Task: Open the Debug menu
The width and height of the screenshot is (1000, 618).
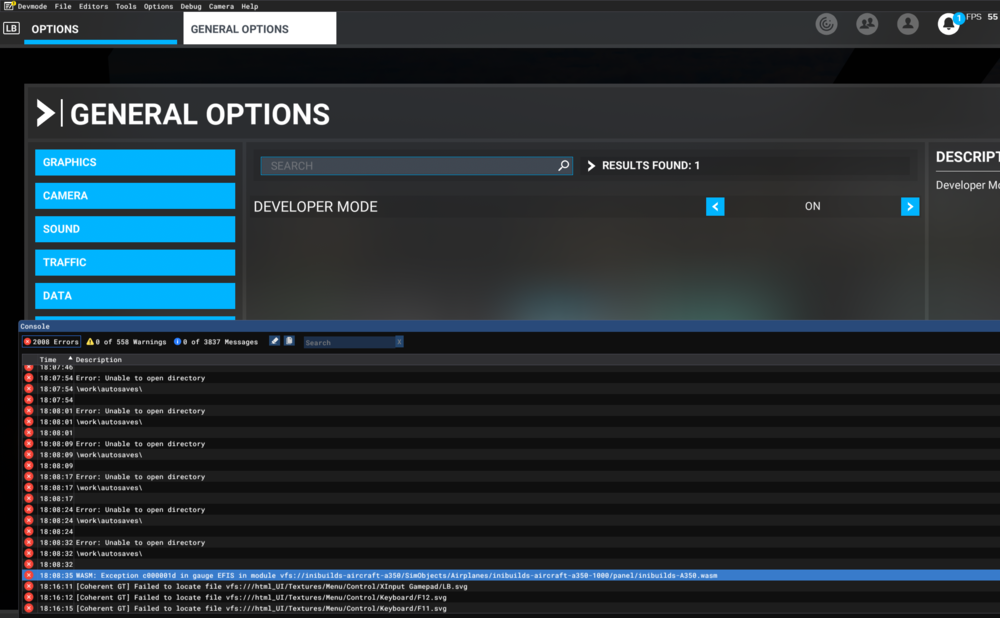Action: pyautogui.click(x=190, y=6)
